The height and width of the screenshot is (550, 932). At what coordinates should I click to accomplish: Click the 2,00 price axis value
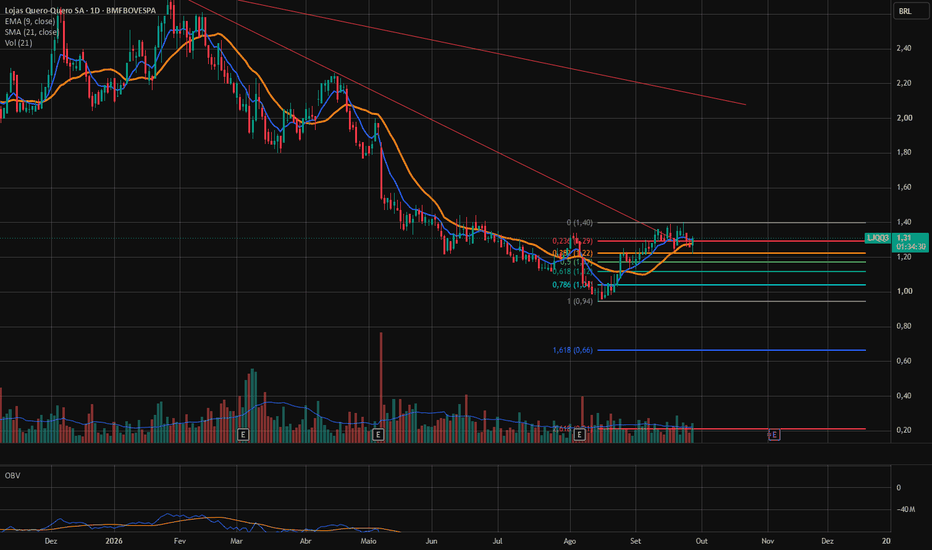[x=904, y=118]
